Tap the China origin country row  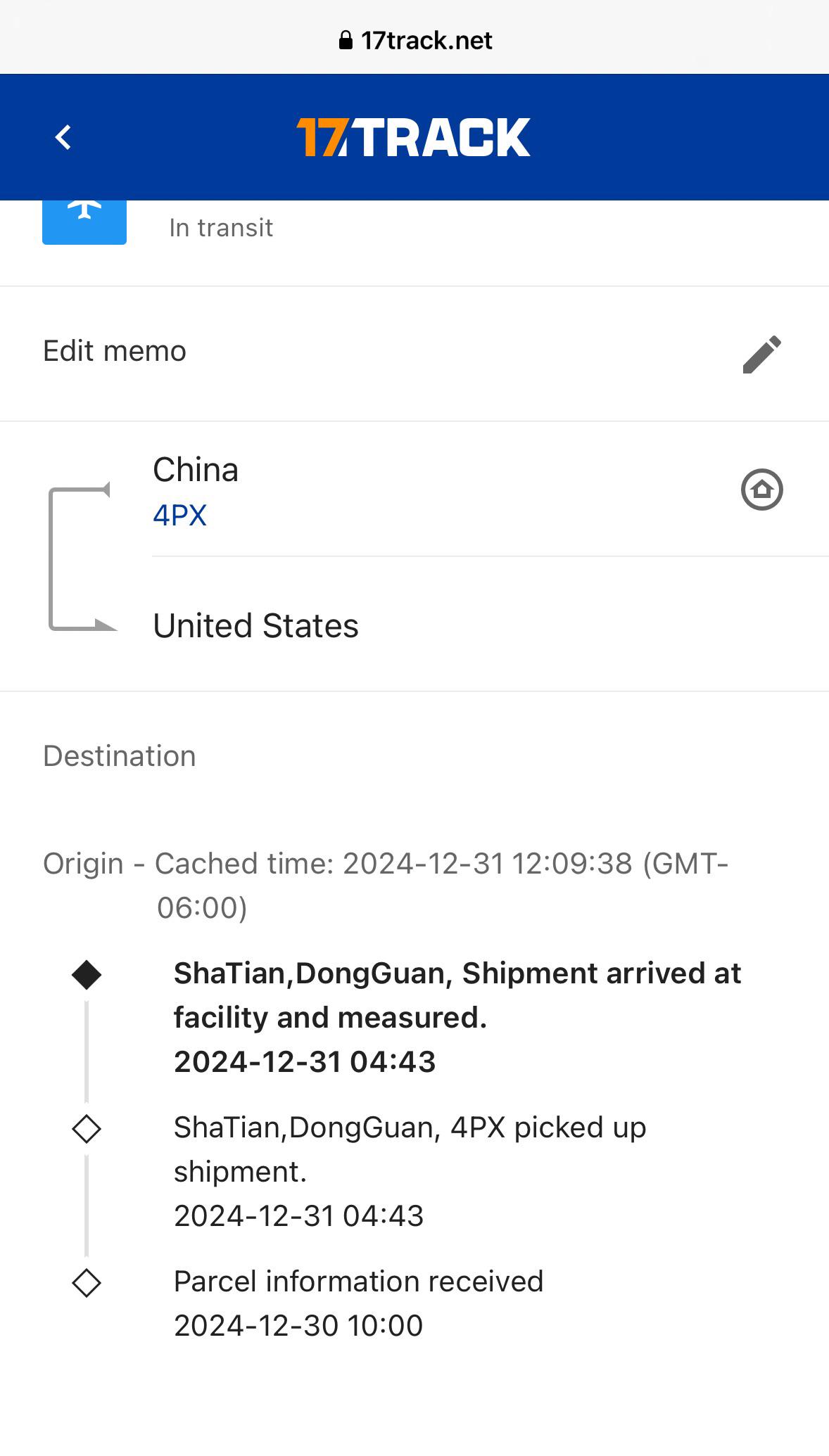[196, 470]
